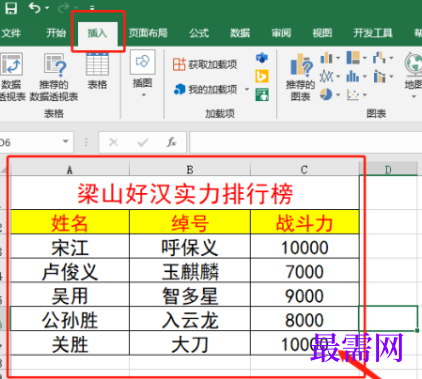Click the formula bar Enter checkmark icon

[x=143, y=143]
